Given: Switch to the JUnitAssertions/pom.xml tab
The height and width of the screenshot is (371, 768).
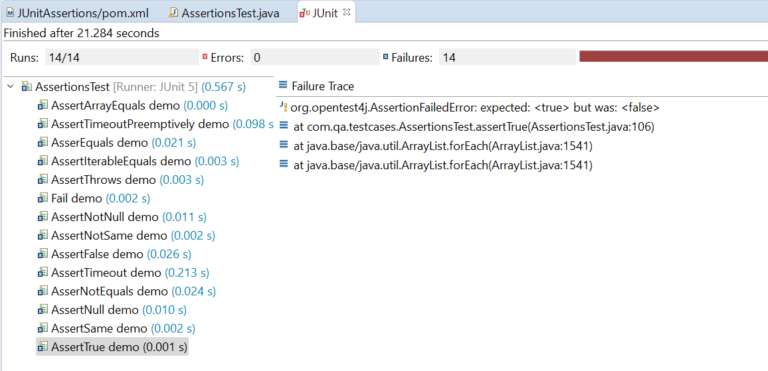Looking at the screenshot, I should click(78, 13).
